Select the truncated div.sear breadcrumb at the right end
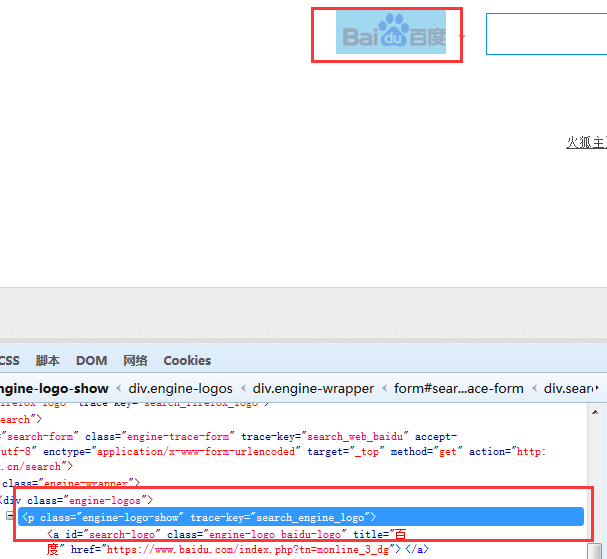This screenshot has width=607, height=559. (x=569, y=388)
